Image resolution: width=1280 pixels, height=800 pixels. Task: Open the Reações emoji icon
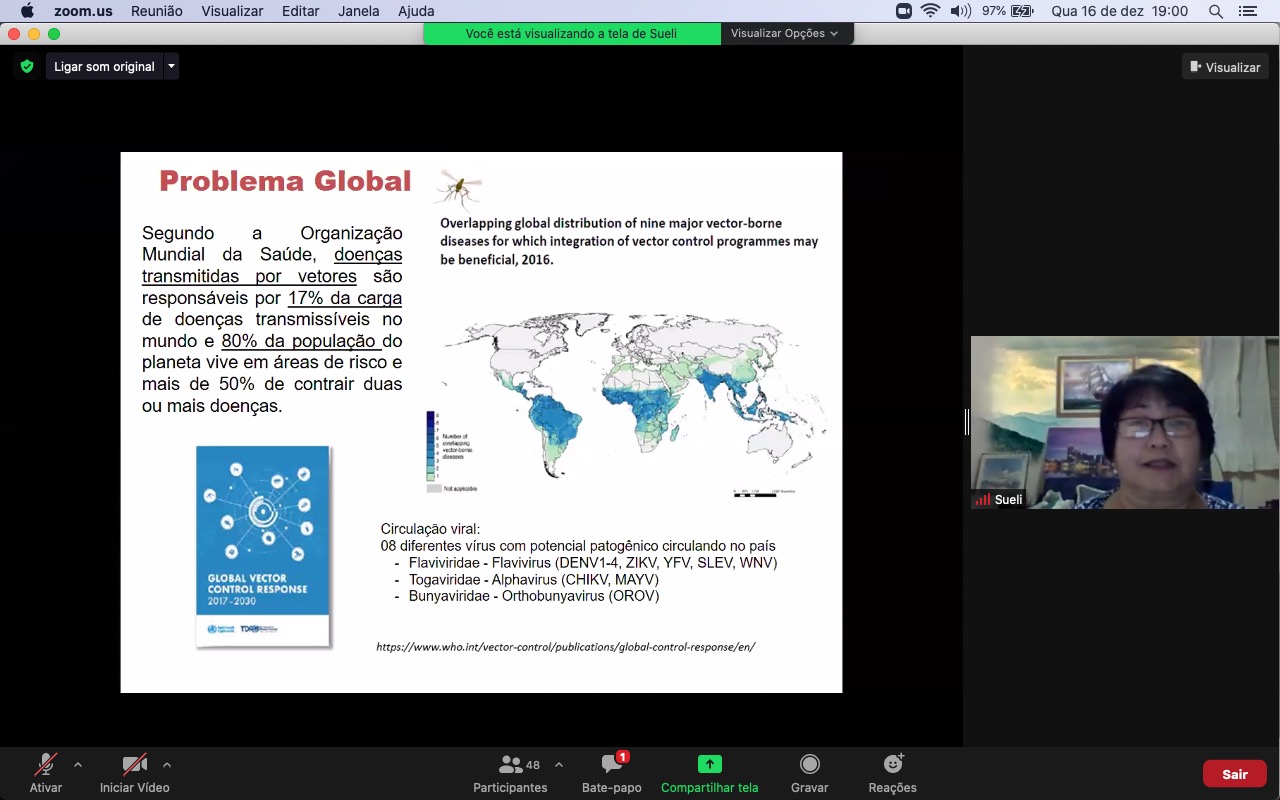pos(892,765)
